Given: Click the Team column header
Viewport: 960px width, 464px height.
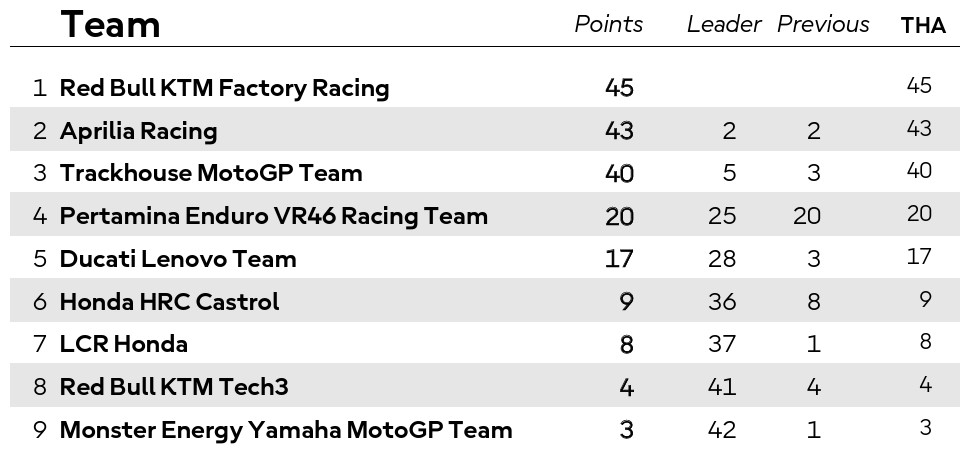Looking at the screenshot, I should (x=110, y=25).
